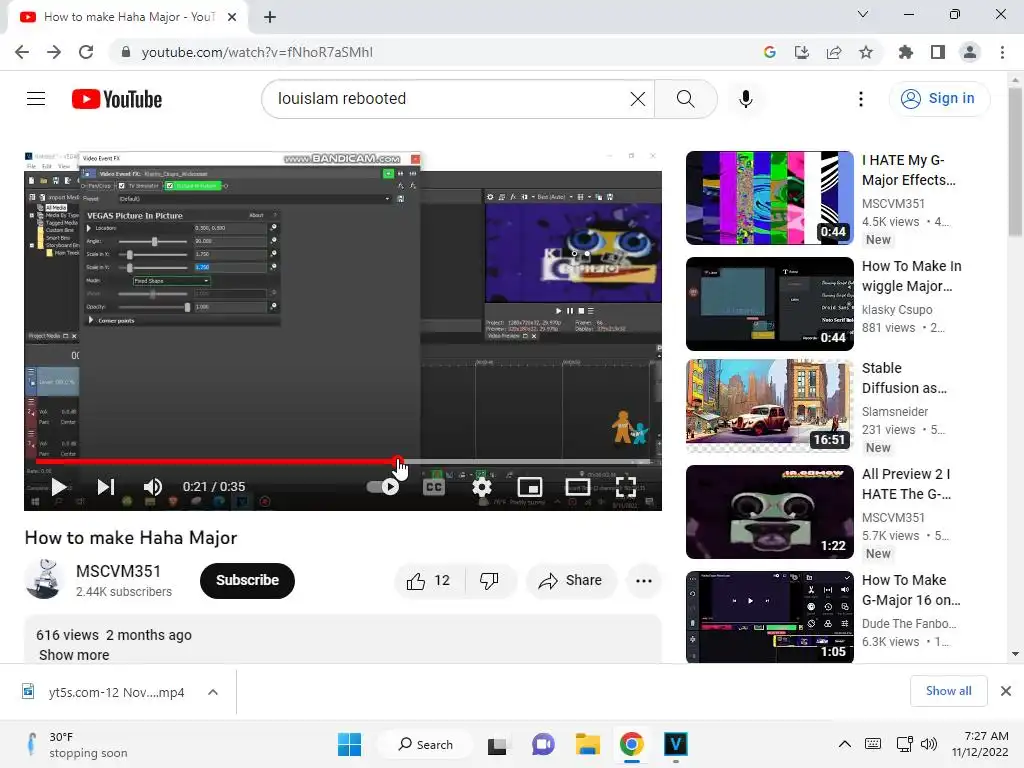The width and height of the screenshot is (1024, 768).
Task: Sign in to YouTube
Action: (939, 99)
